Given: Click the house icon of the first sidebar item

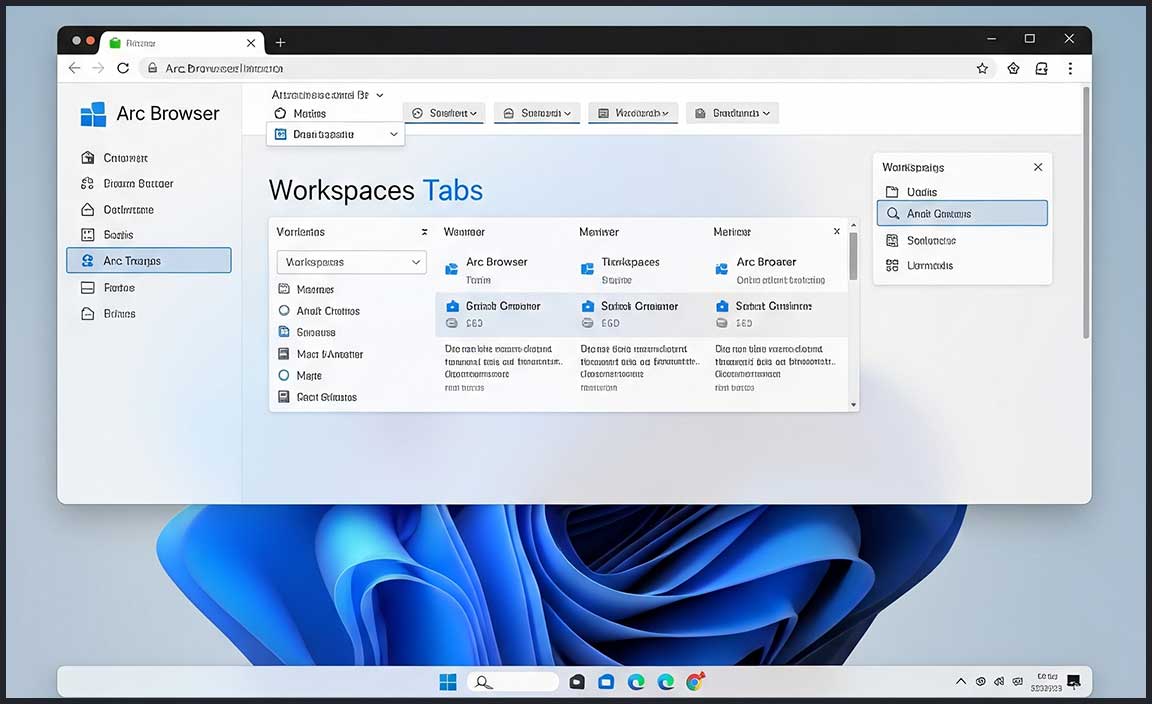Looking at the screenshot, I should click(x=87, y=157).
